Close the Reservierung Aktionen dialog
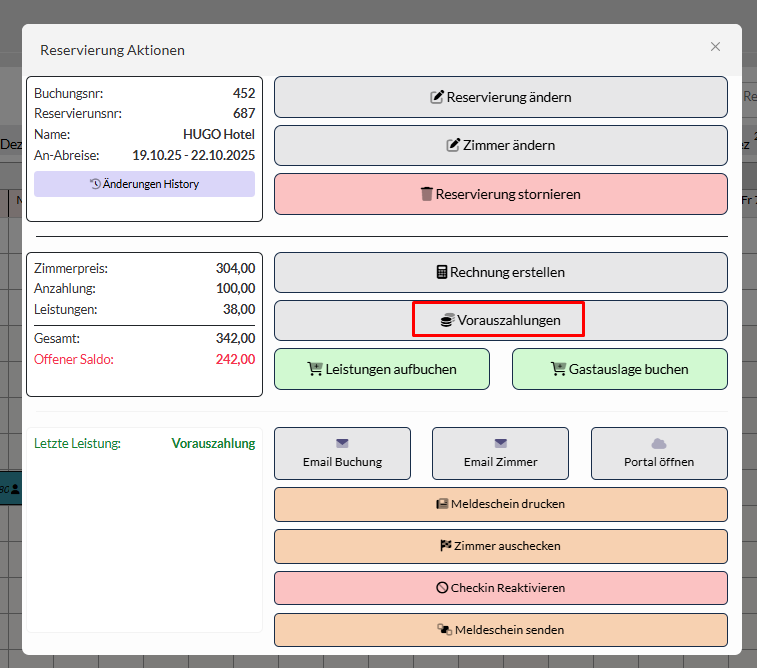757x668 pixels. point(715,47)
